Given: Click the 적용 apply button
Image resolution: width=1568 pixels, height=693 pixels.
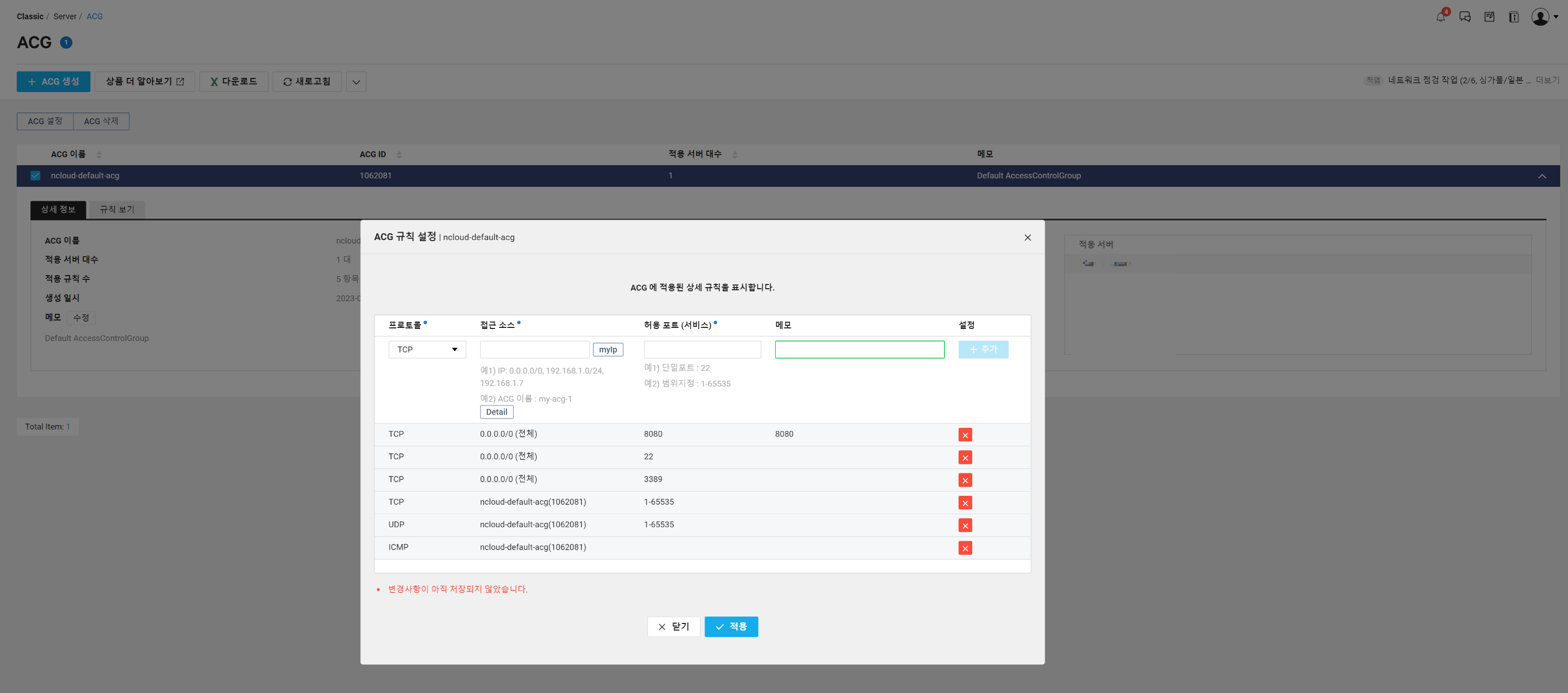Looking at the screenshot, I should click(731, 626).
